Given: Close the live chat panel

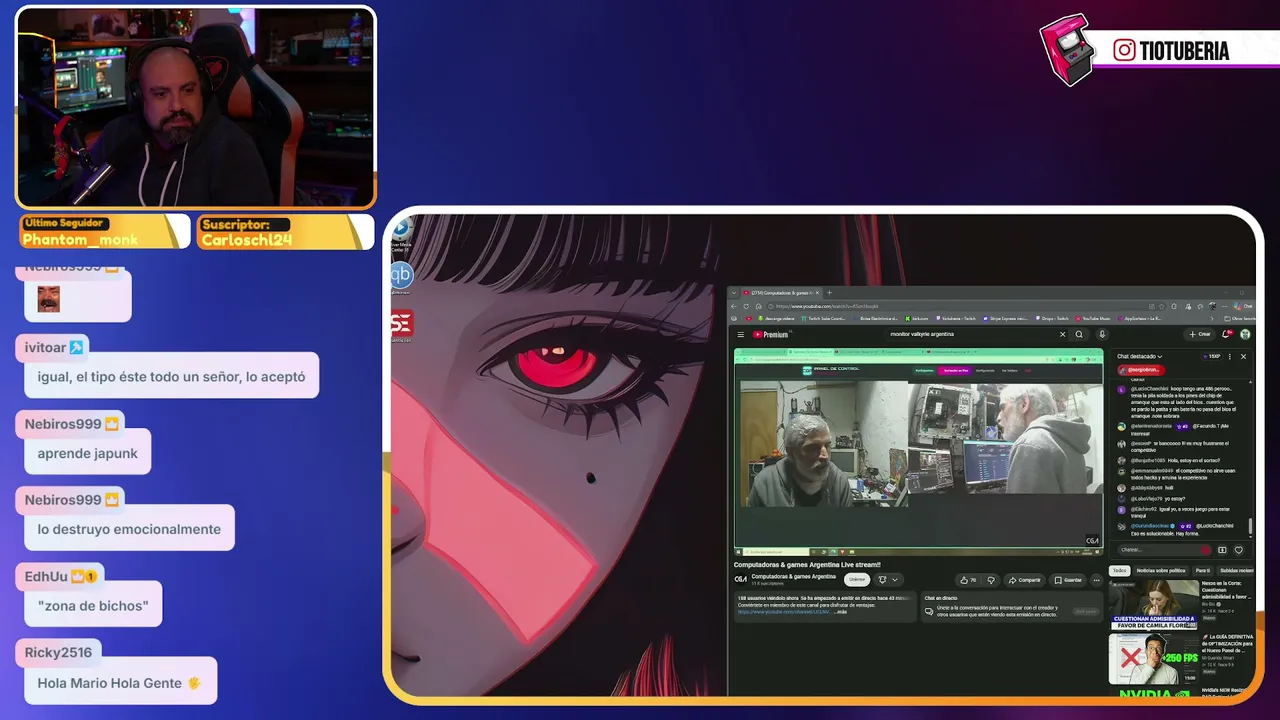Looking at the screenshot, I should coord(1243,356).
